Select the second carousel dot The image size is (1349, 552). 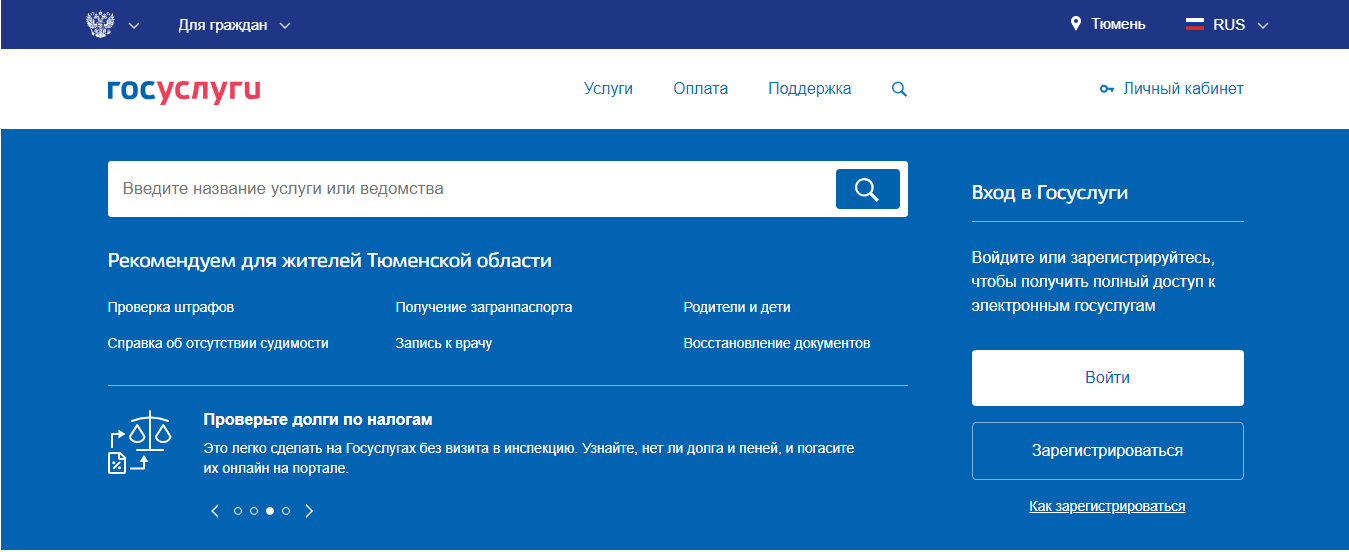(x=254, y=511)
